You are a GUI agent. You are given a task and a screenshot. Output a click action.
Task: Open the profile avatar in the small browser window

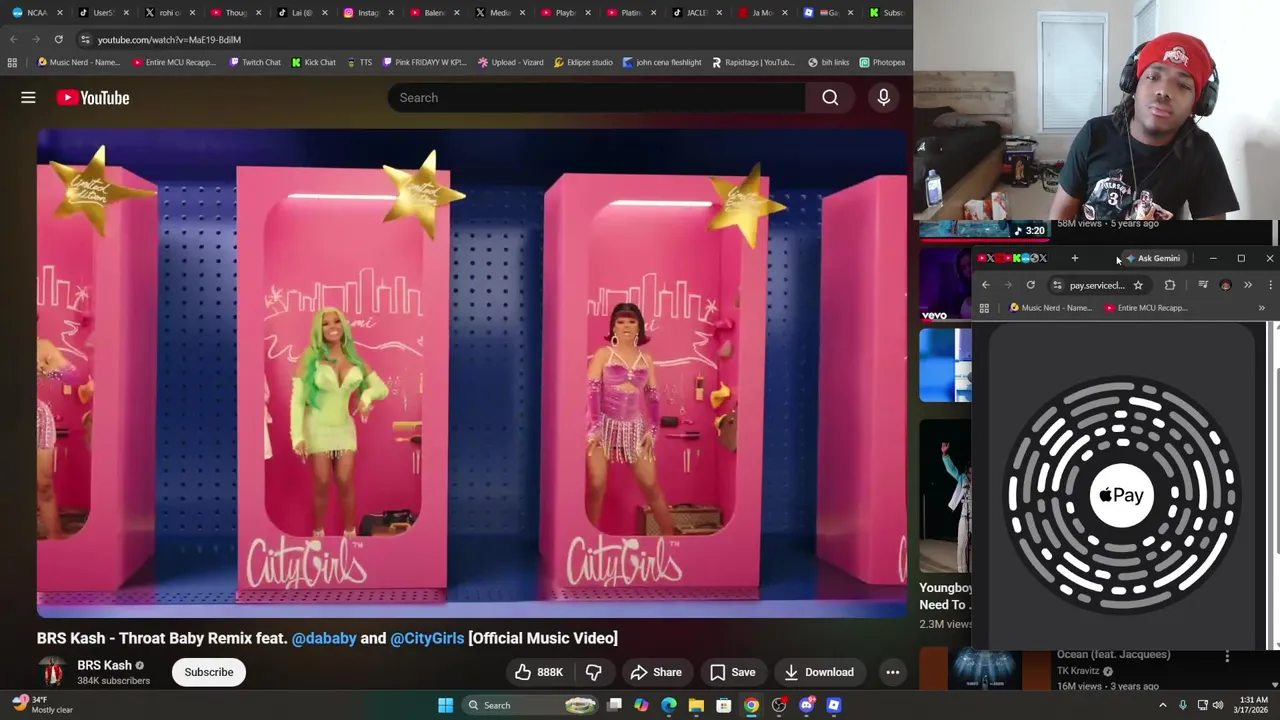[1226, 285]
